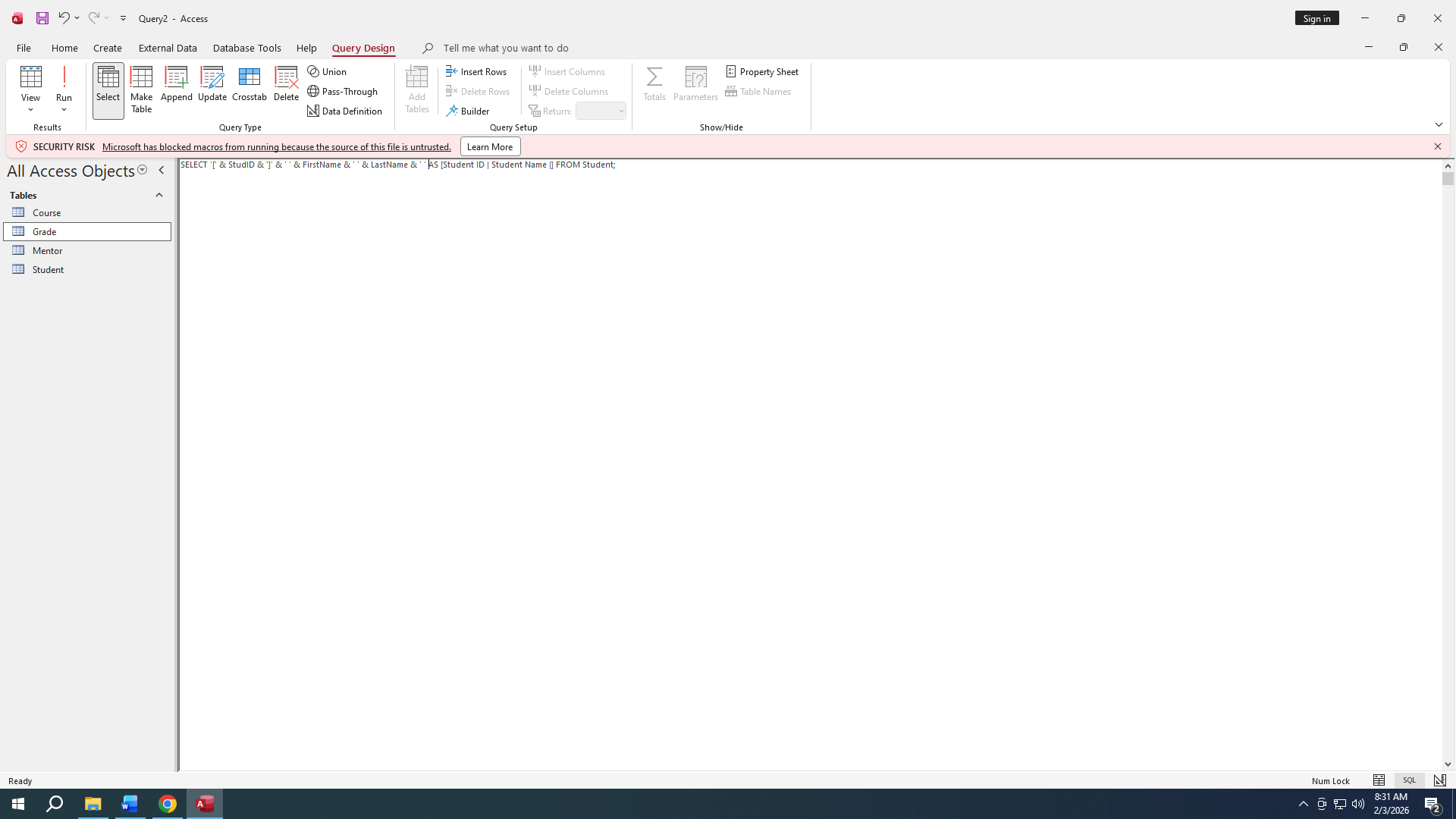Switch to SQL view in status bar

[x=1409, y=780]
